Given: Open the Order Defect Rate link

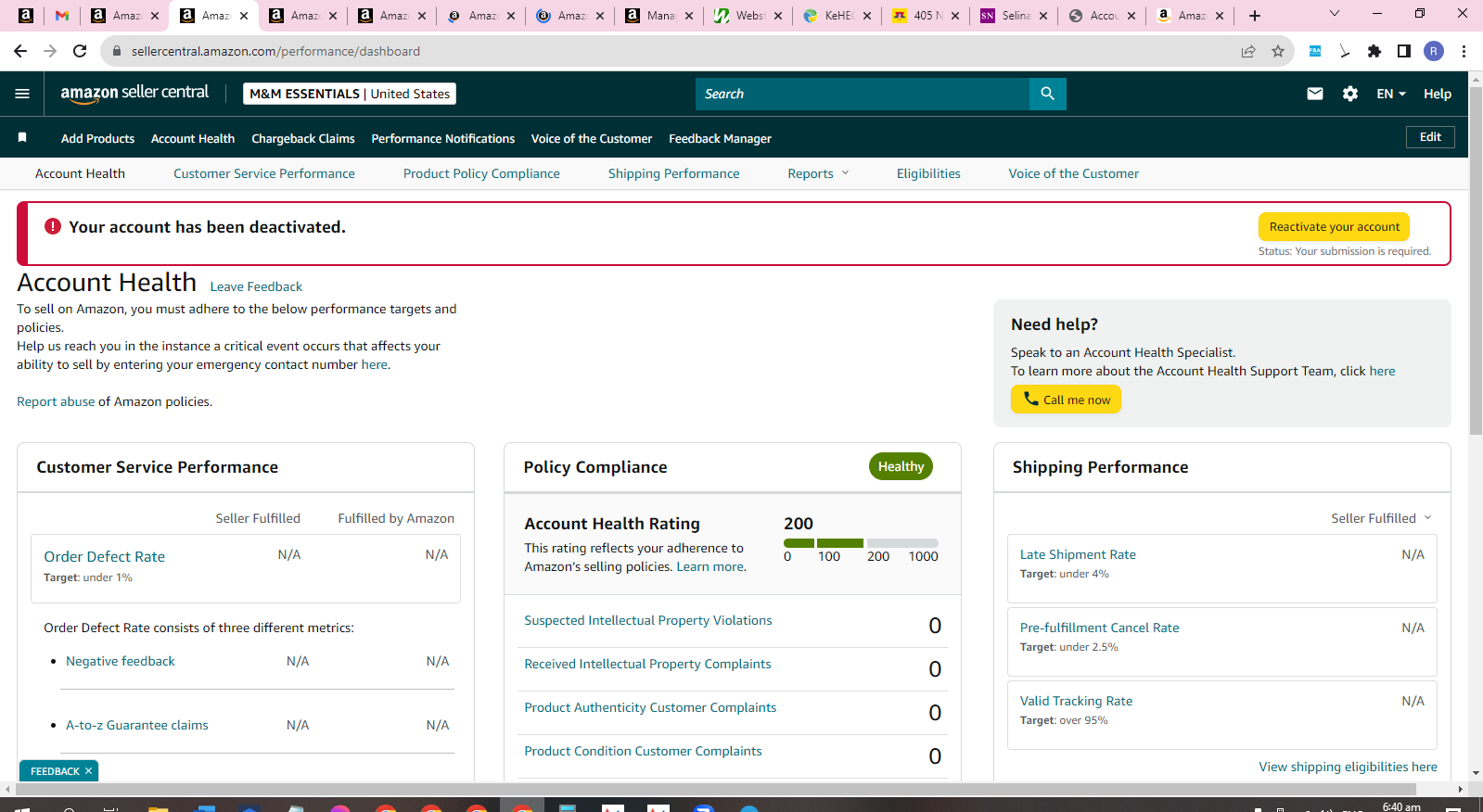Looking at the screenshot, I should pos(105,556).
